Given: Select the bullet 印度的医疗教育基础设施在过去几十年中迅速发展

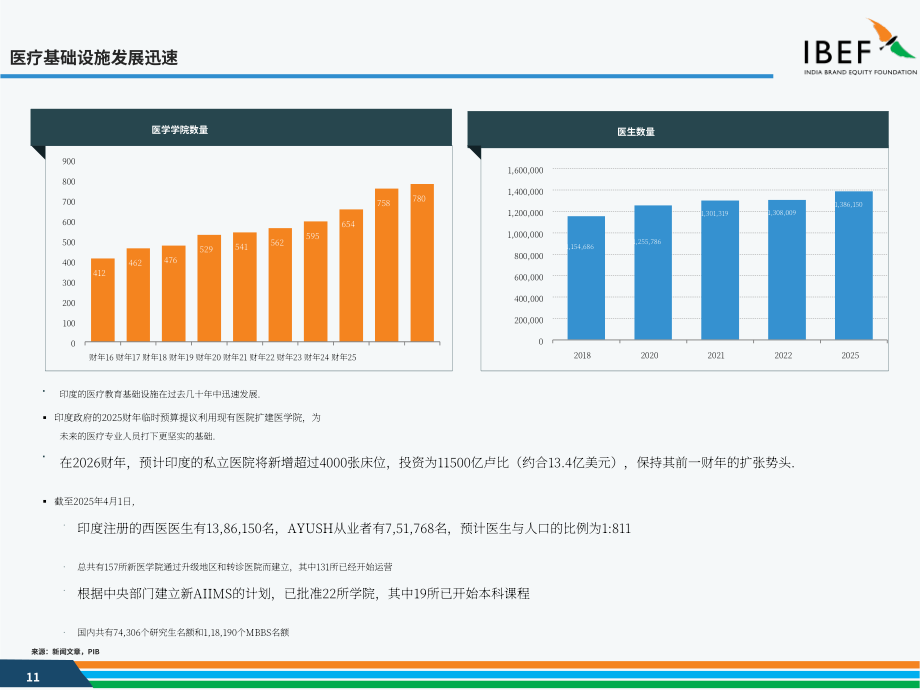Looking at the screenshot, I should pyautogui.click(x=160, y=394).
